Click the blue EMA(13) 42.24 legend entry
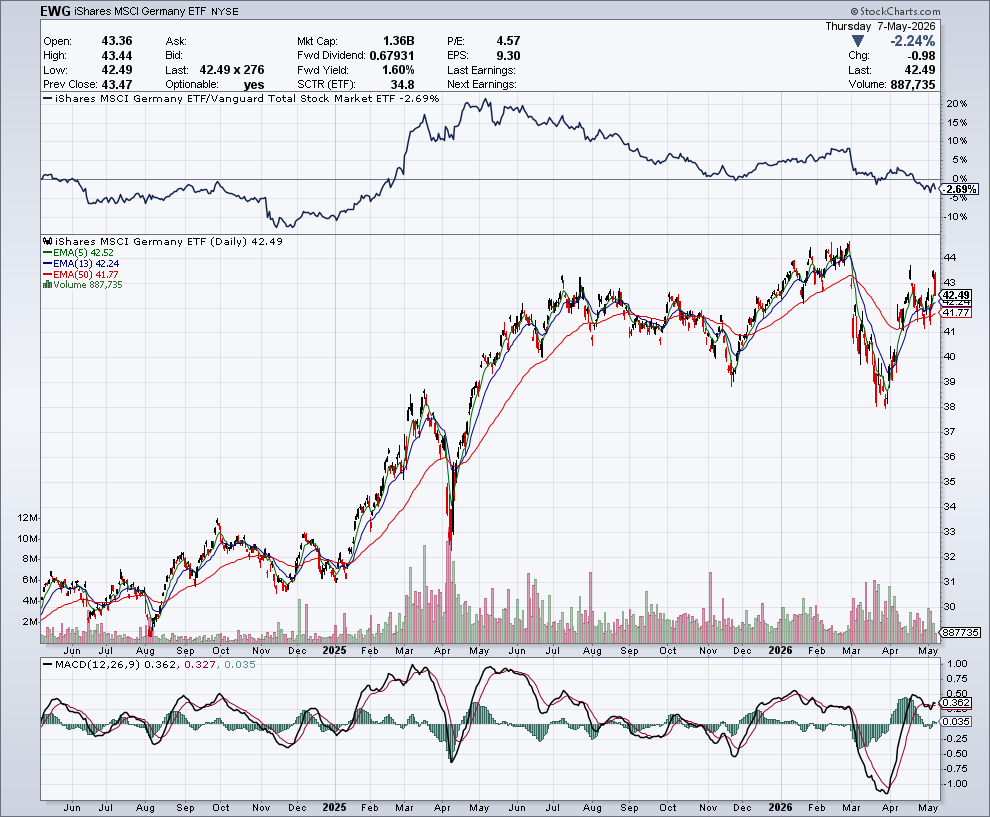 (x=81, y=263)
